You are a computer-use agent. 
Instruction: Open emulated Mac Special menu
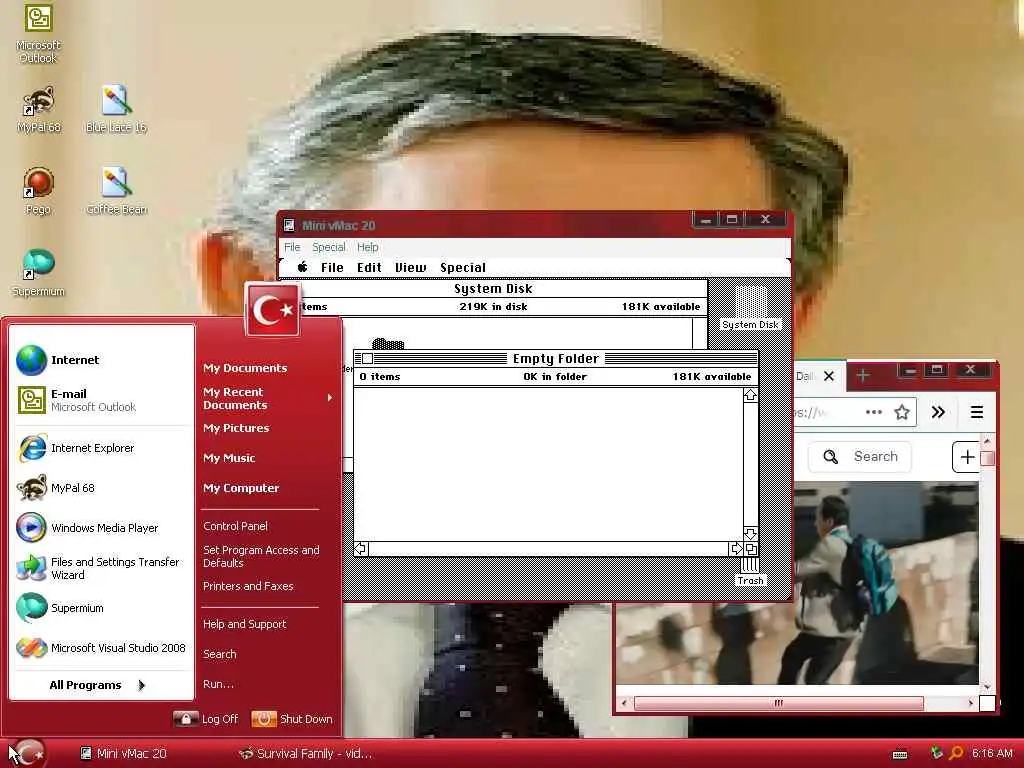[x=462, y=267]
